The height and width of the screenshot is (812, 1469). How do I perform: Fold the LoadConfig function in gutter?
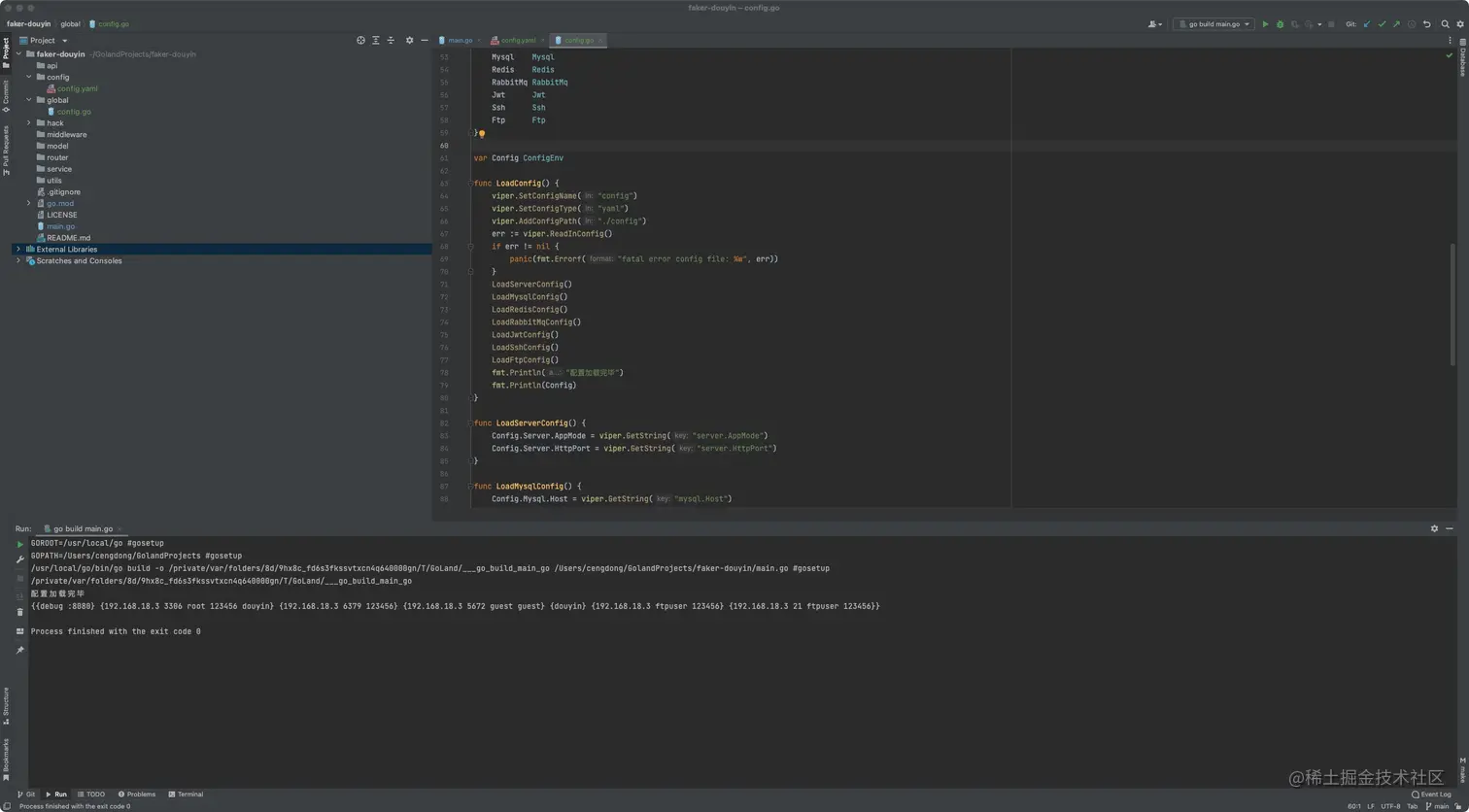(470, 184)
